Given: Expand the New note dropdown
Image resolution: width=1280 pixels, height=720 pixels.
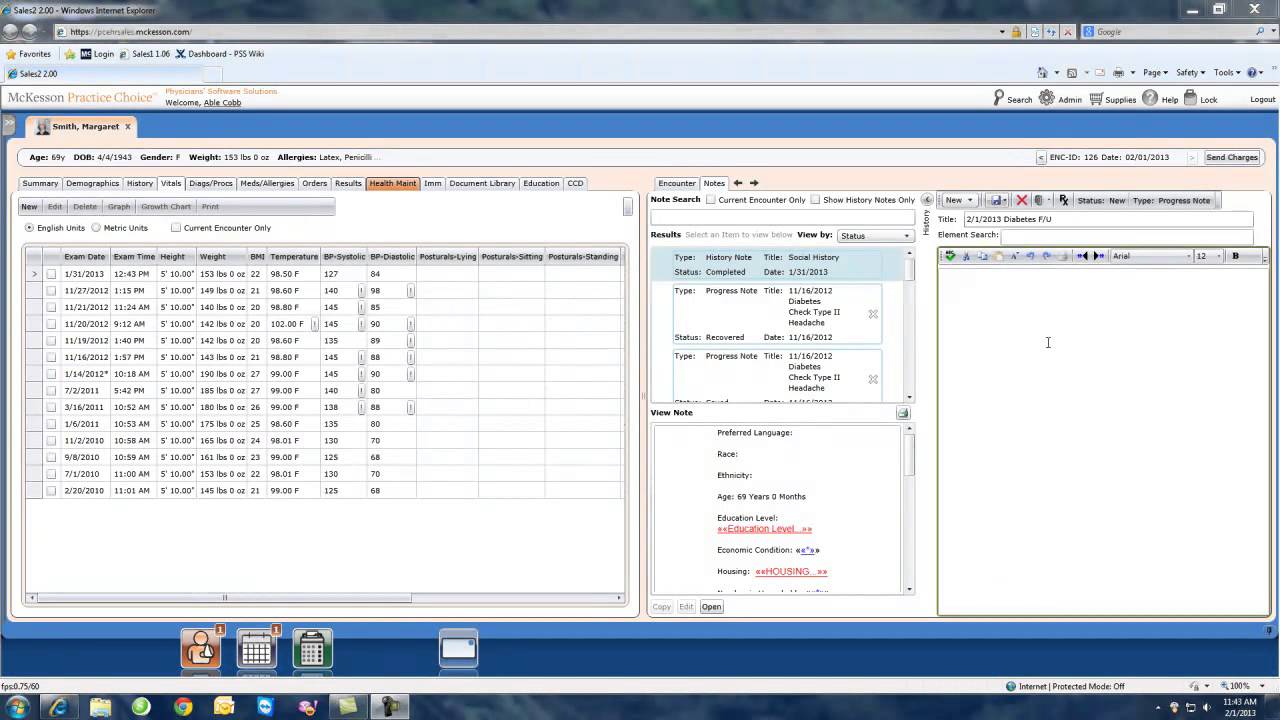Looking at the screenshot, I should pyautogui.click(x=958, y=200).
